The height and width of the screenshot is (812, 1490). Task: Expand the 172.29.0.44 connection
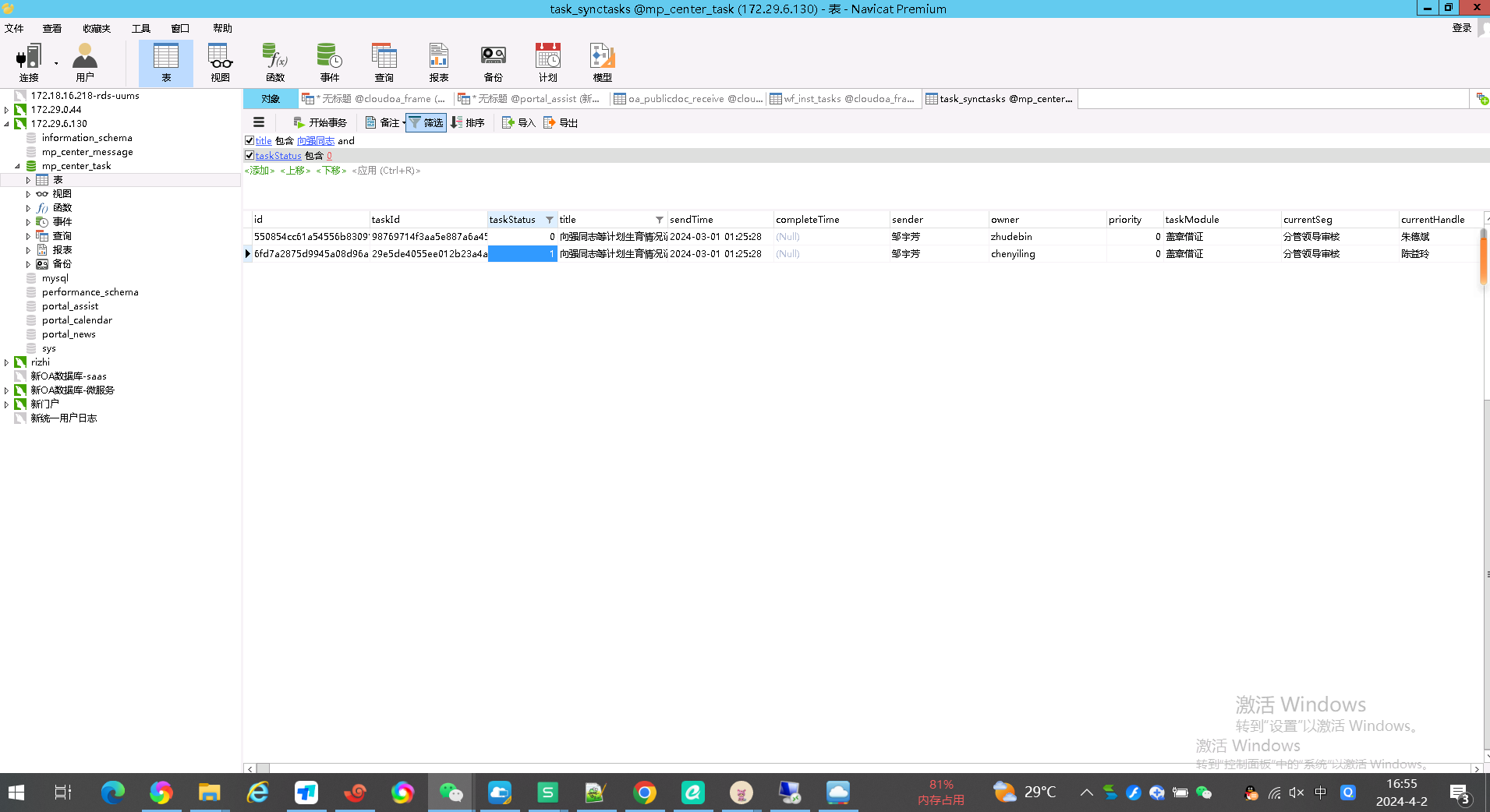click(7, 110)
